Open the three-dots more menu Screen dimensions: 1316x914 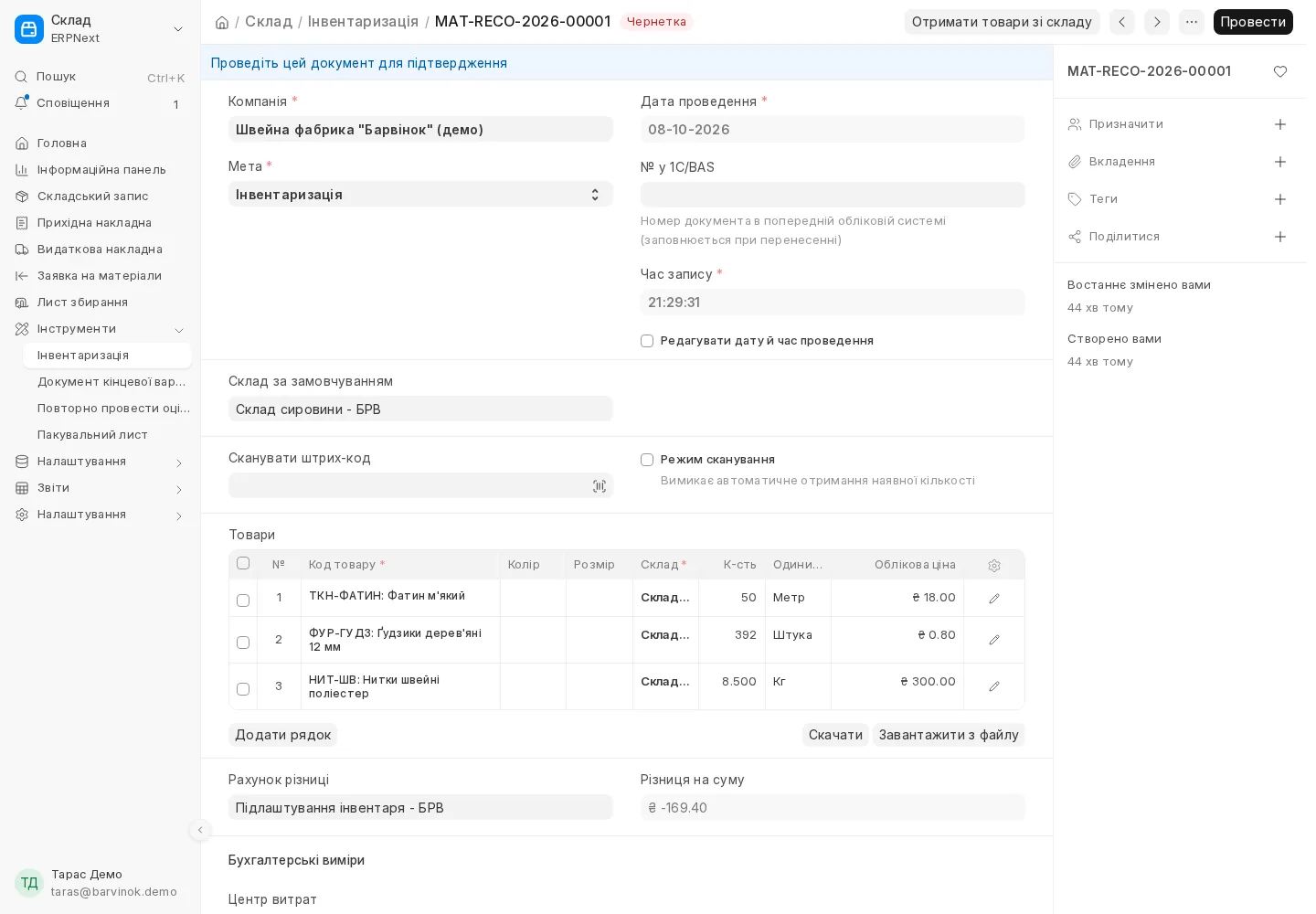pyautogui.click(x=1192, y=22)
